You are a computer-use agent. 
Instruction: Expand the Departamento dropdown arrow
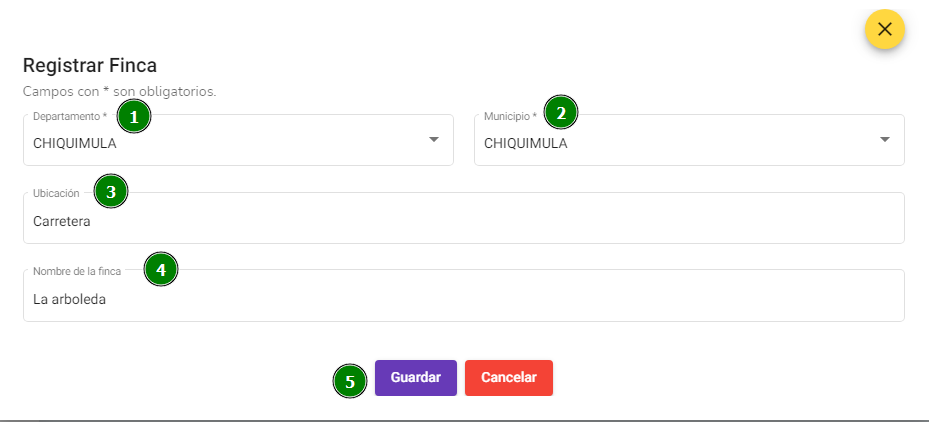434,140
